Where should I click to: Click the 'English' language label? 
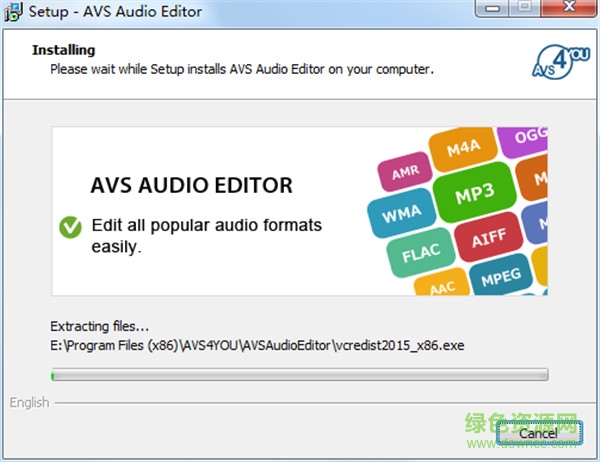[29, 402]
